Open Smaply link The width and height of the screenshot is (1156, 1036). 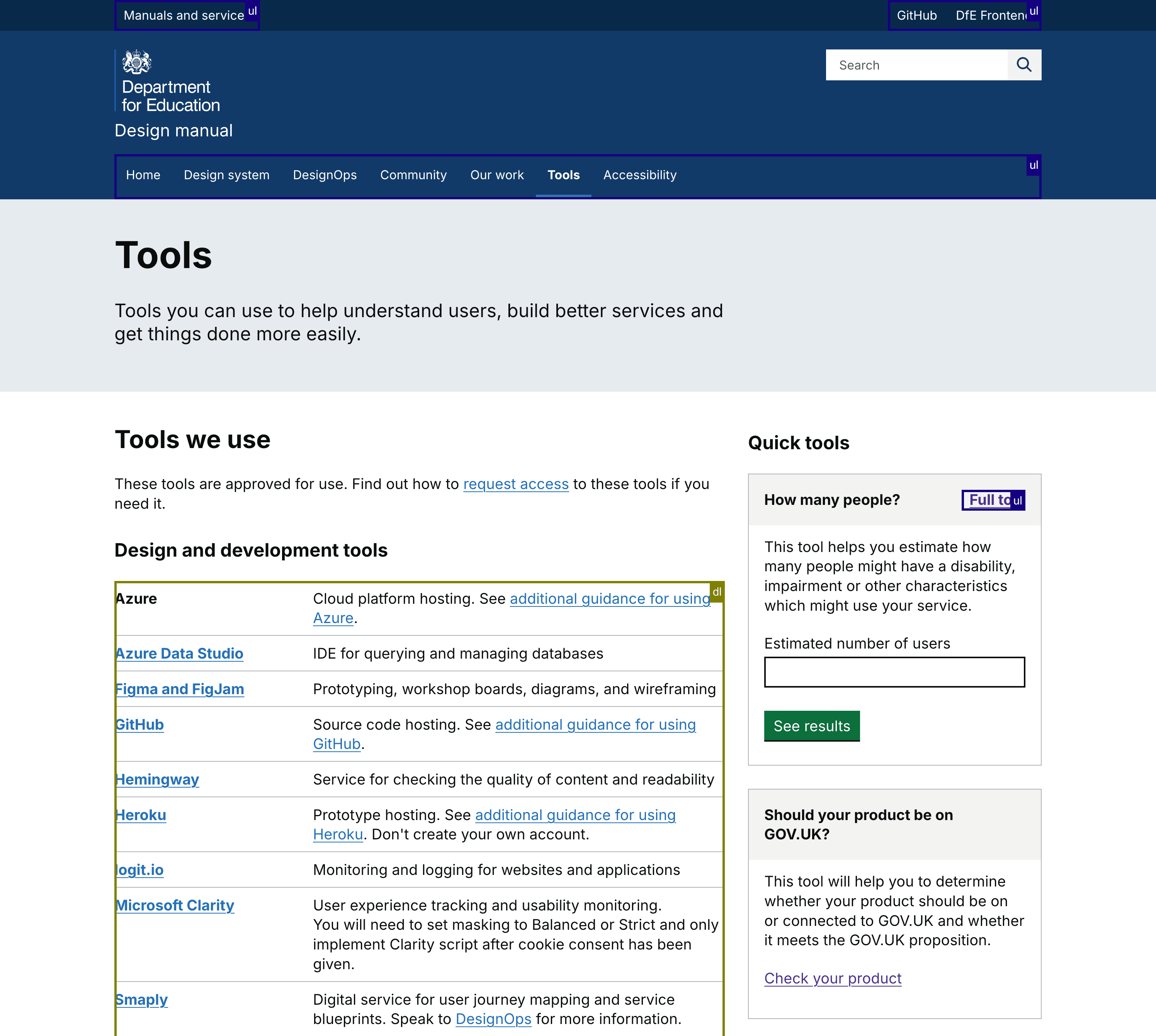tap(141, 1000)
